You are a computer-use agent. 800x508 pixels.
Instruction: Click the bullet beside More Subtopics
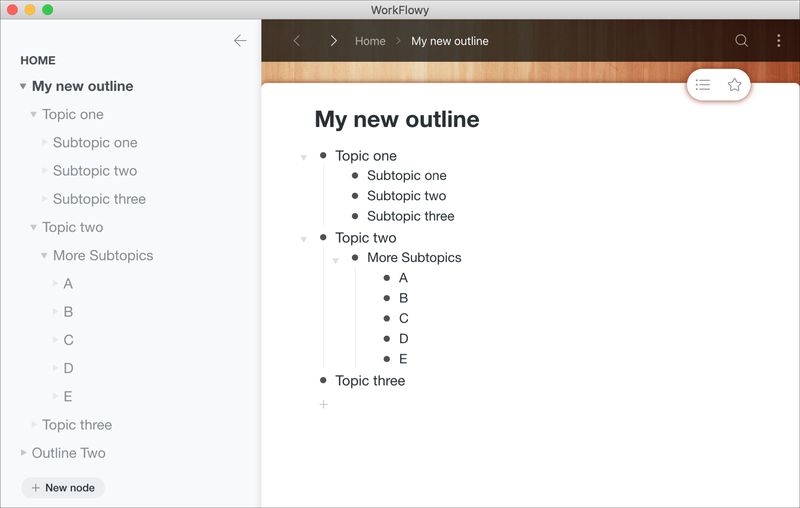355,258
